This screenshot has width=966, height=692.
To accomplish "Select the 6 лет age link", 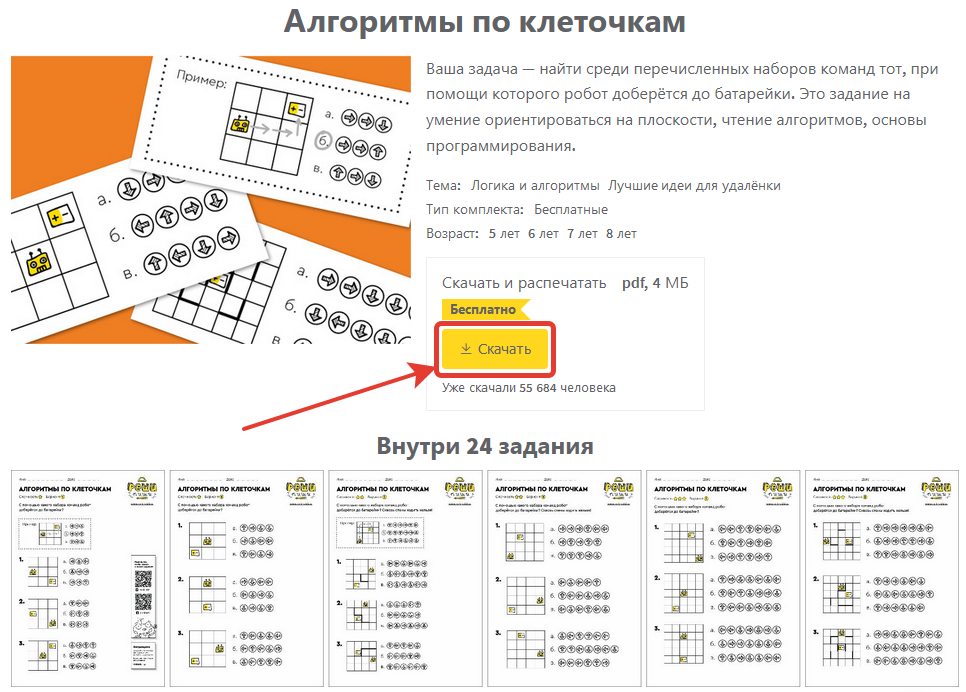I will click(x=543, y=234).
